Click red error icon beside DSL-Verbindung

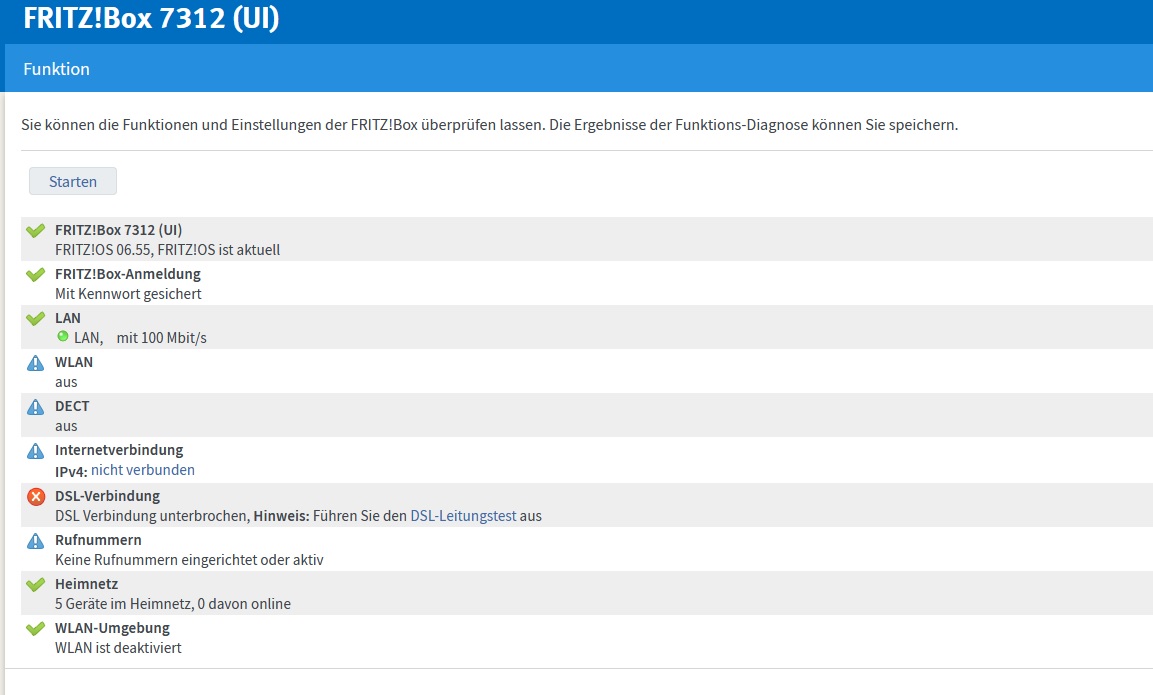[x=35, y=496]
